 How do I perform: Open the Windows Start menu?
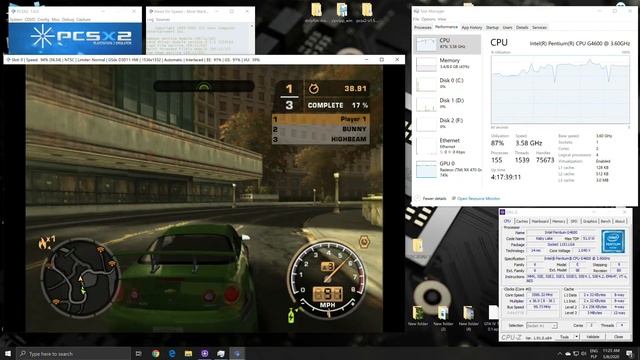(x=8, y=353)
